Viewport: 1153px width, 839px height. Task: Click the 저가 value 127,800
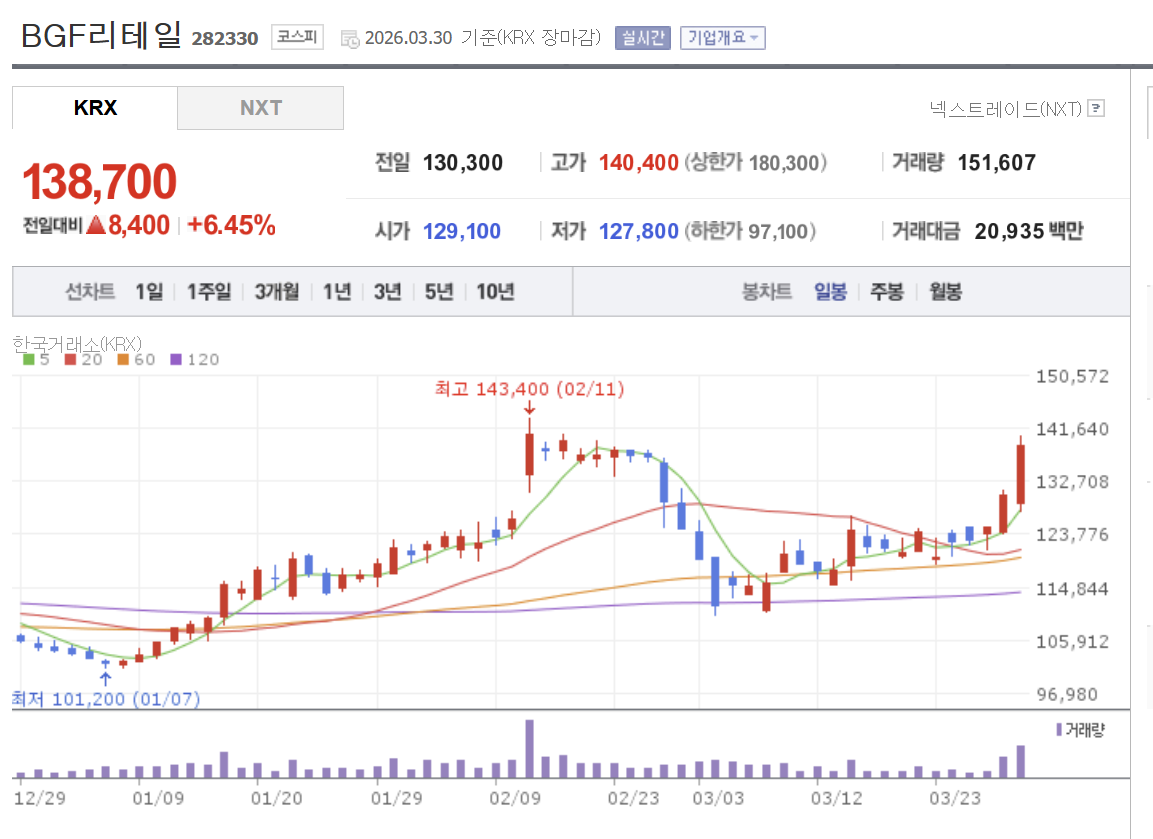(x=638, y=232)
